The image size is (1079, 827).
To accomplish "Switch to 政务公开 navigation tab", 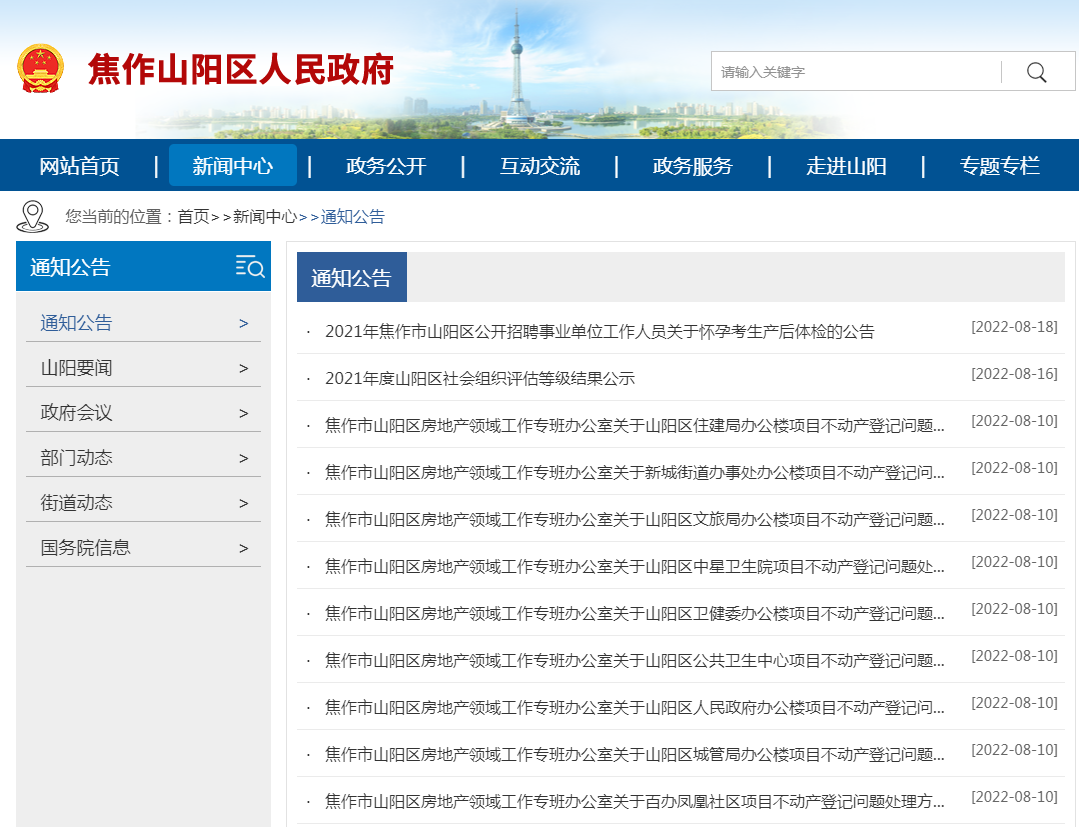I will (386, 166).
